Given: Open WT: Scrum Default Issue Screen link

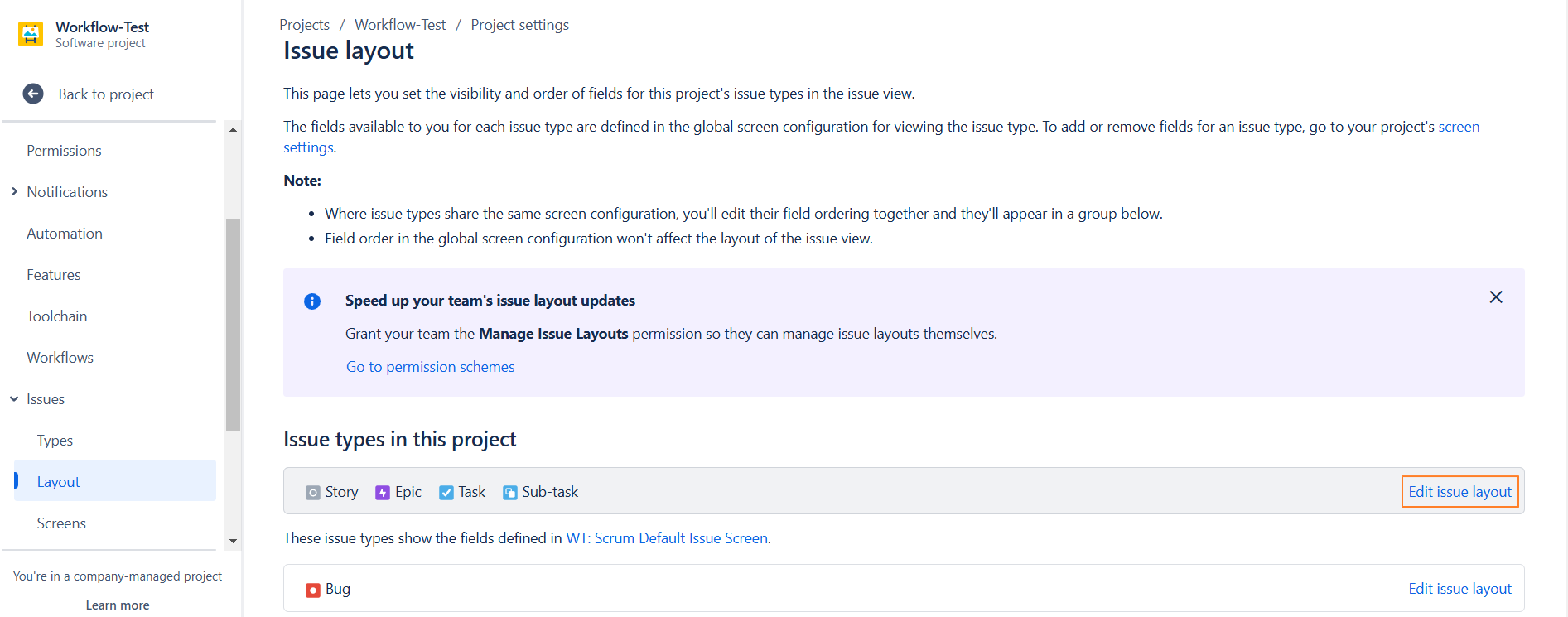Looking at the screenshot, I should [667, 538].
